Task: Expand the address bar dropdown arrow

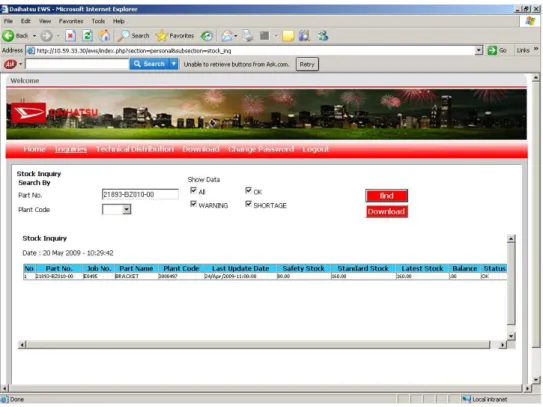Action: point(479,51)
